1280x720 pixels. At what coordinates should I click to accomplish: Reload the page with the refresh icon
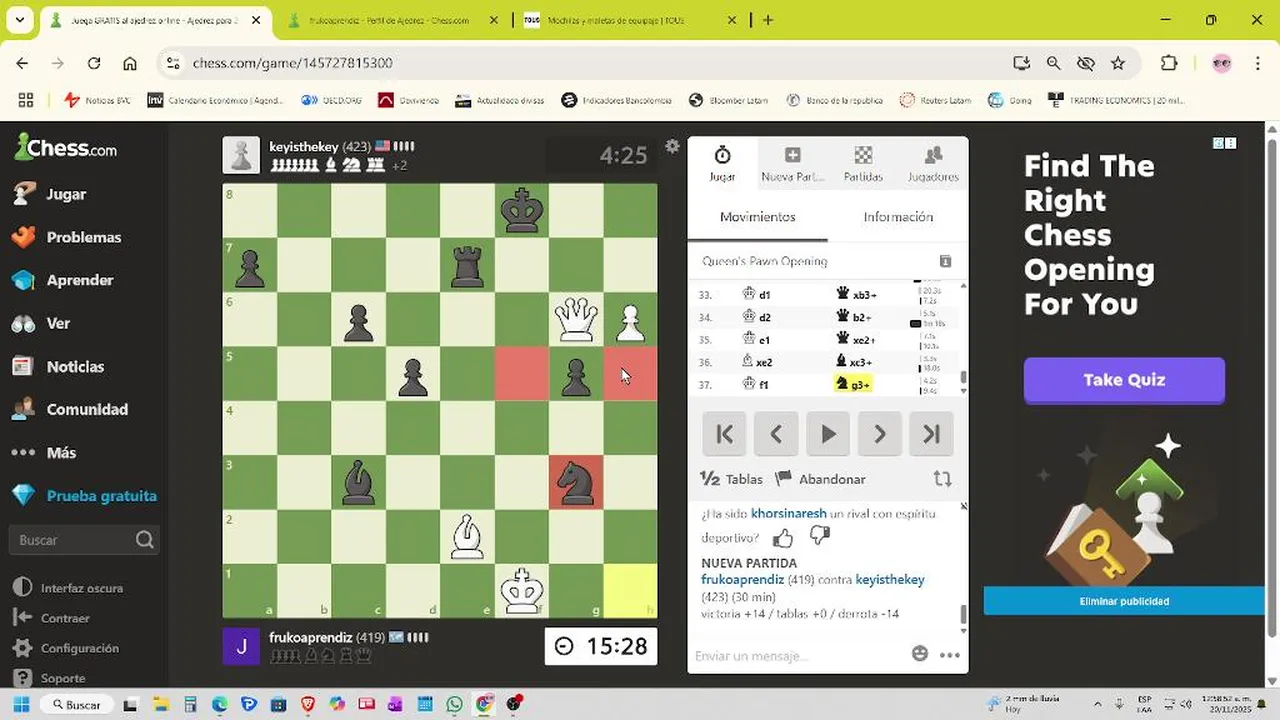94,63
